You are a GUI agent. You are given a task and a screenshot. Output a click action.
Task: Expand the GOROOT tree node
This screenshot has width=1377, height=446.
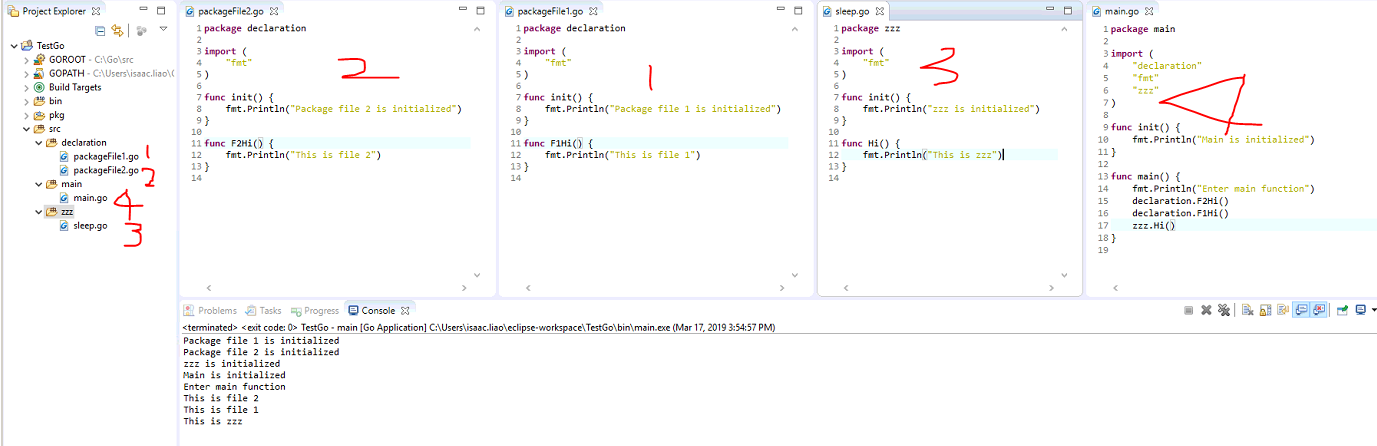(27, 60)
